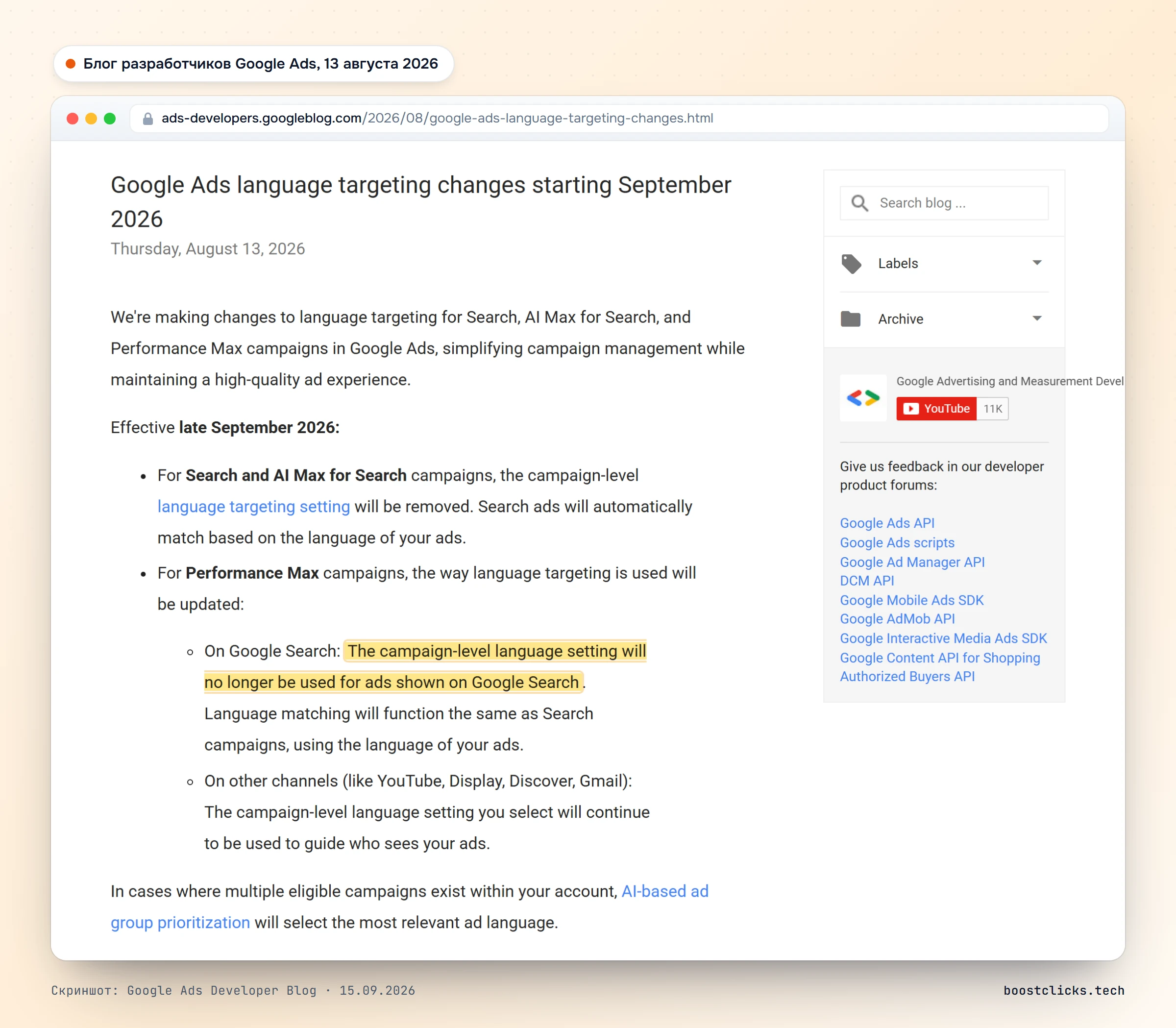Open the Labels section

point(944,264)
